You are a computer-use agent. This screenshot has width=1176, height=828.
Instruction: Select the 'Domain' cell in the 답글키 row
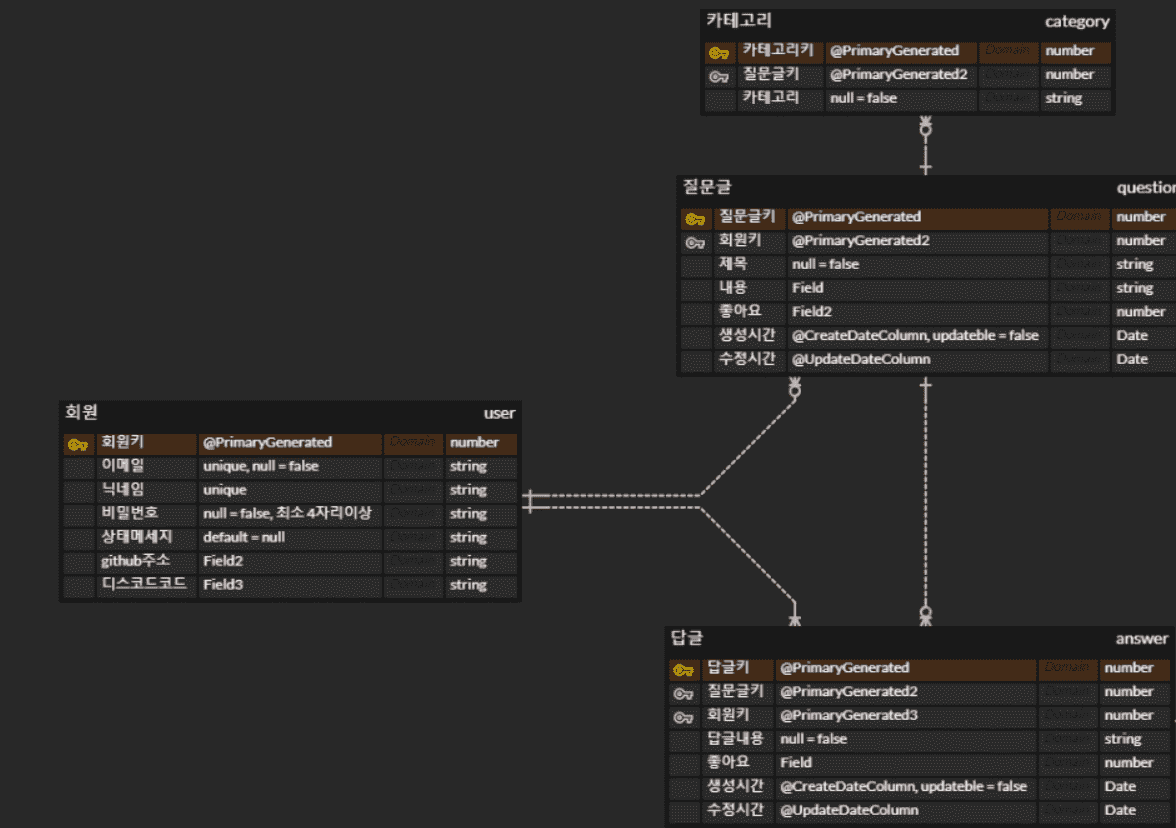click(1066, 668)
